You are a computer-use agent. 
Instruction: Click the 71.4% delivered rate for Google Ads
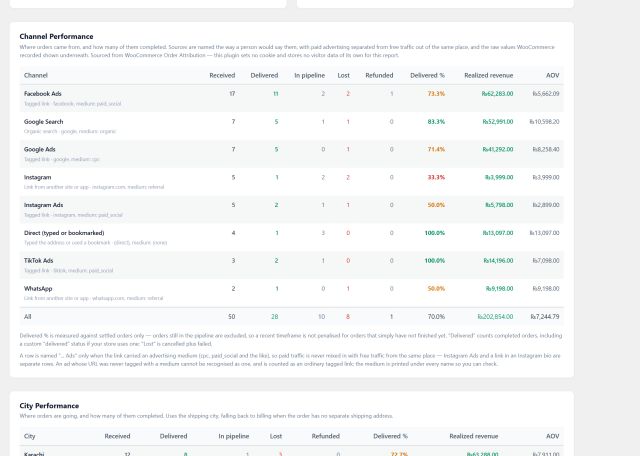436,149
